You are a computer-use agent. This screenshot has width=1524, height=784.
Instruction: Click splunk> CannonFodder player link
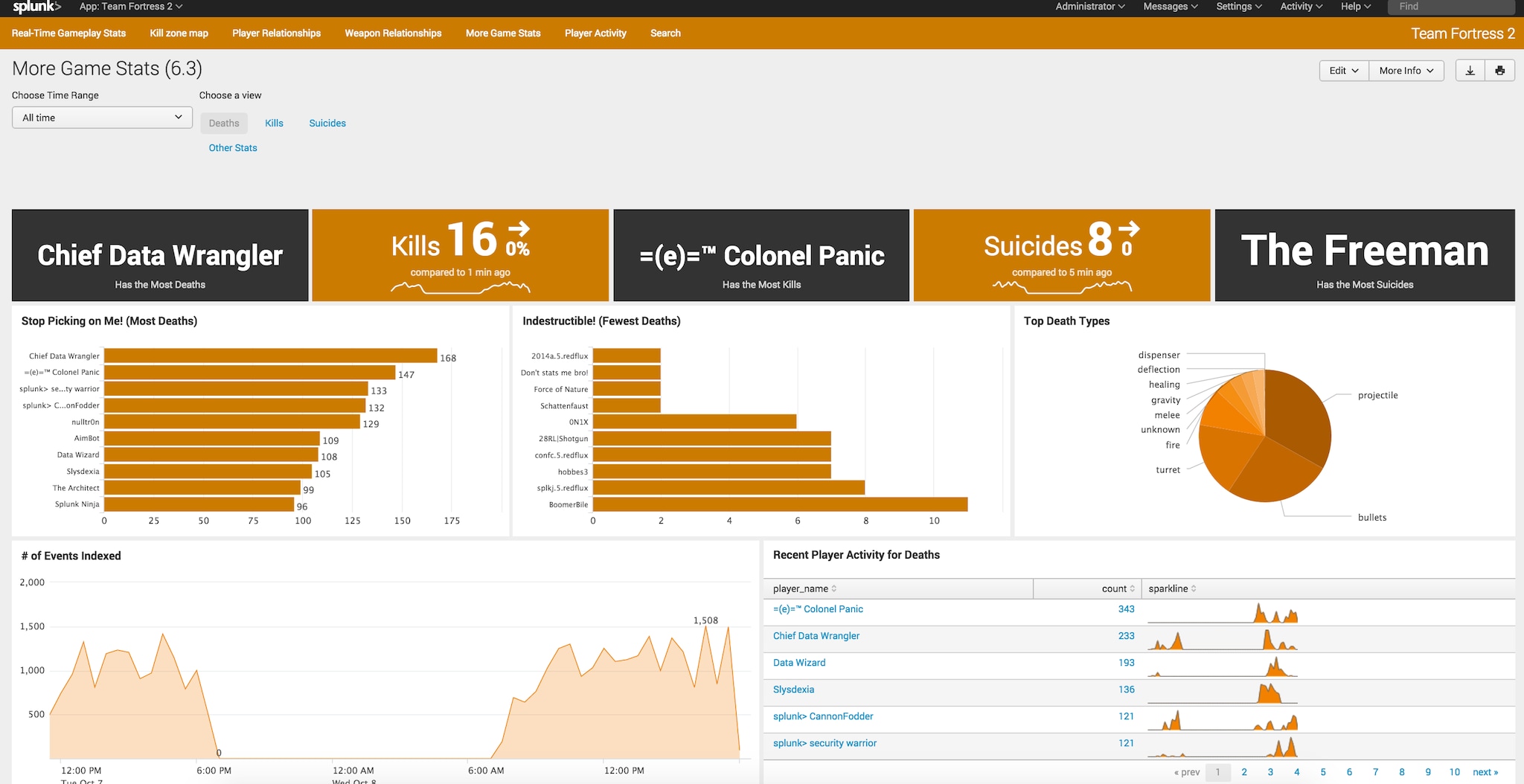click(823, 716)
